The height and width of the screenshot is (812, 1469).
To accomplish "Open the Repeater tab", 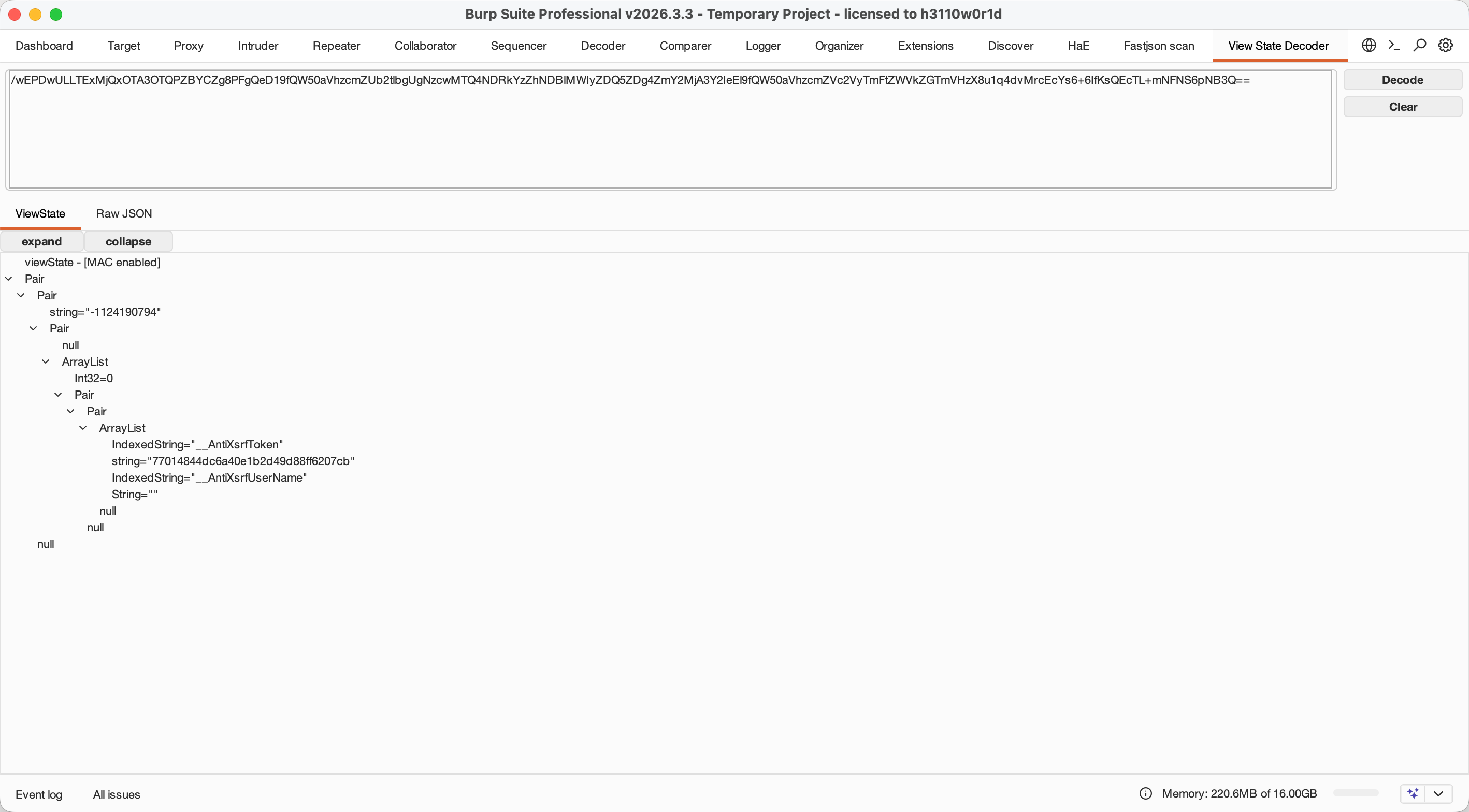I will click(337, 46).
